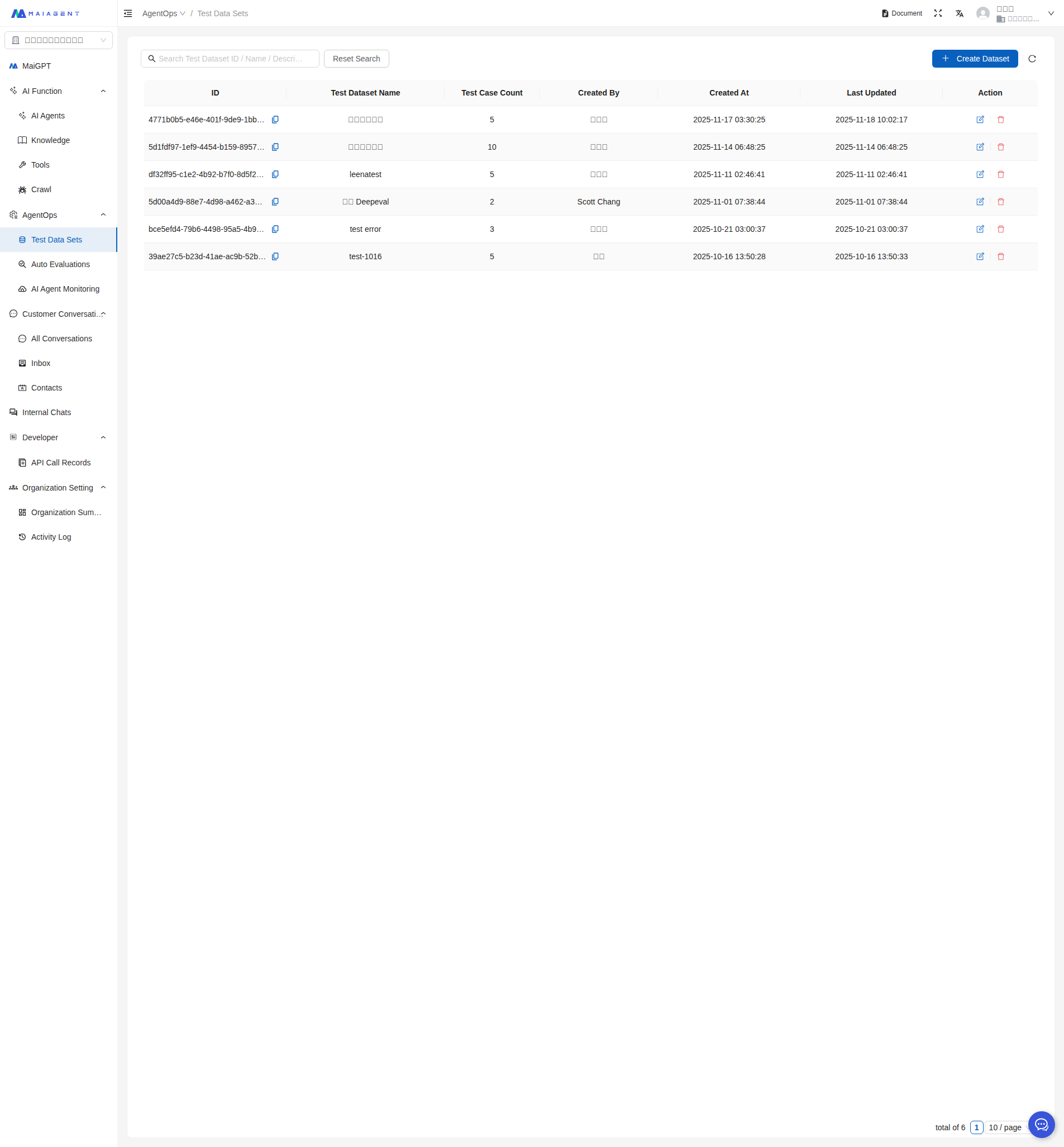This screenshot has width=1064, height=1147.
Task: Click the refresh icon next to Create Dataset
Action: pyautogui.click(x=1032, y=59)
